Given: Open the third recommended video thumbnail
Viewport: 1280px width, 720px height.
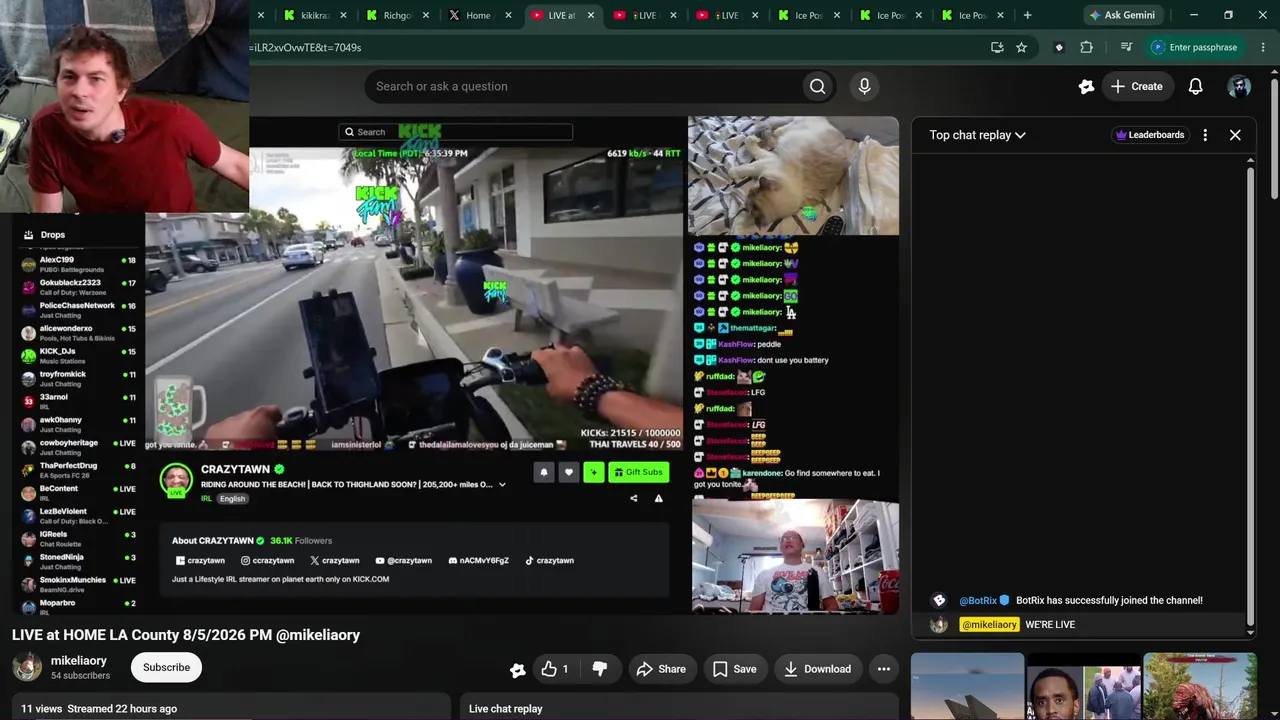Looking at the screenshot, I should pyautogui.click(x=1200, y=686).
